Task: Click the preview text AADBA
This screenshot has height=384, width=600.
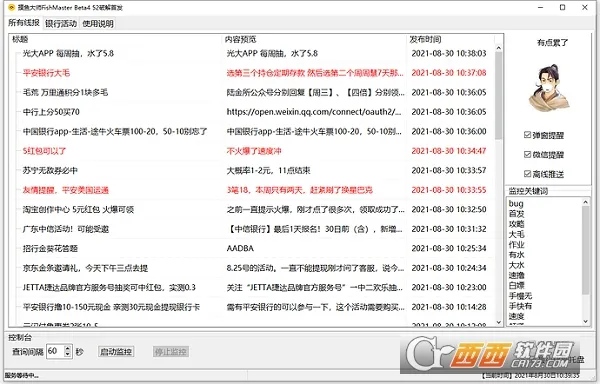Action: 240,248
